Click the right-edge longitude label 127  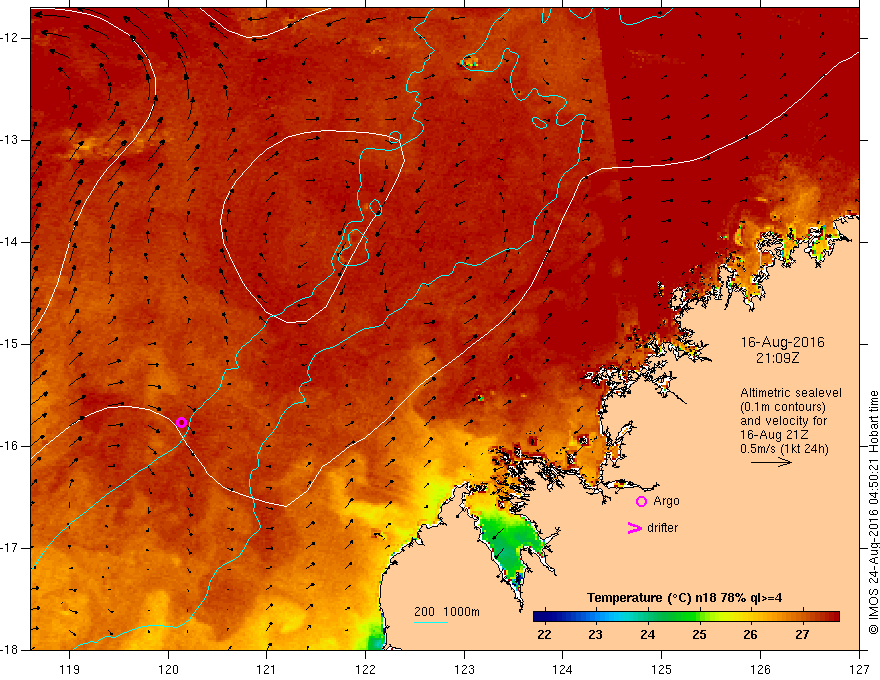859,669
